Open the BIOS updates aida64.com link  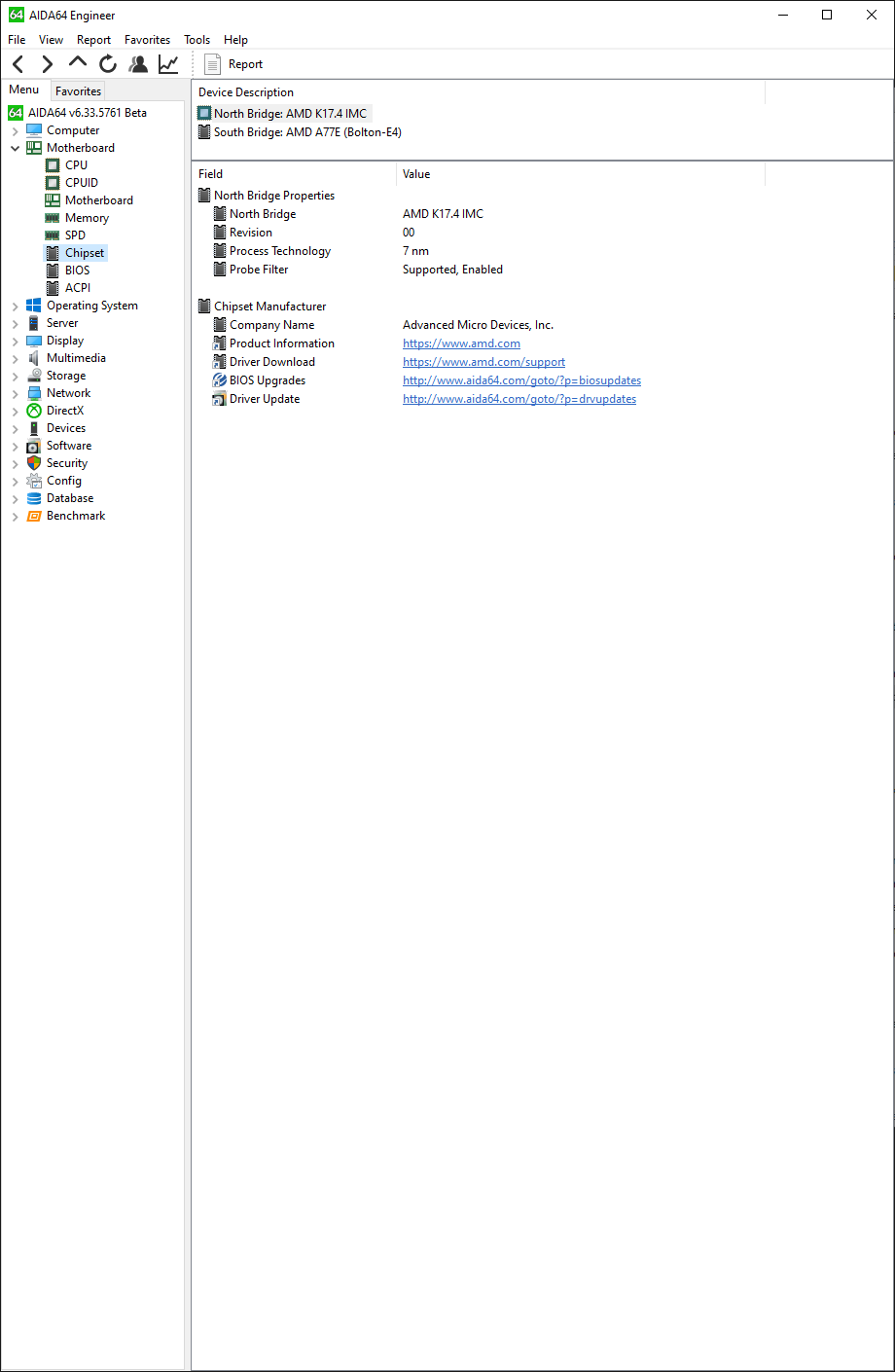pos(521,380)
